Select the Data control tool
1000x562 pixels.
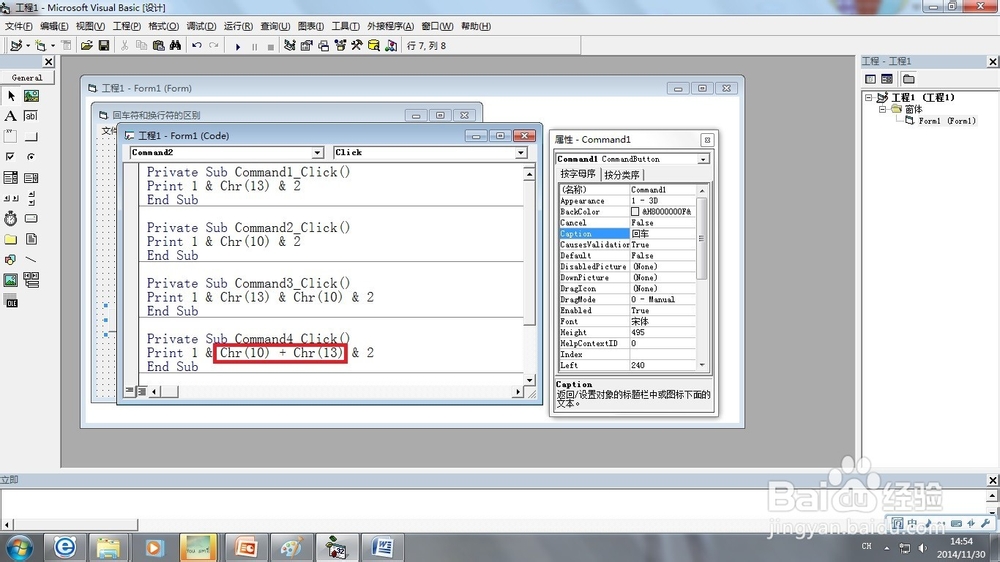click(x=31, y=280)
